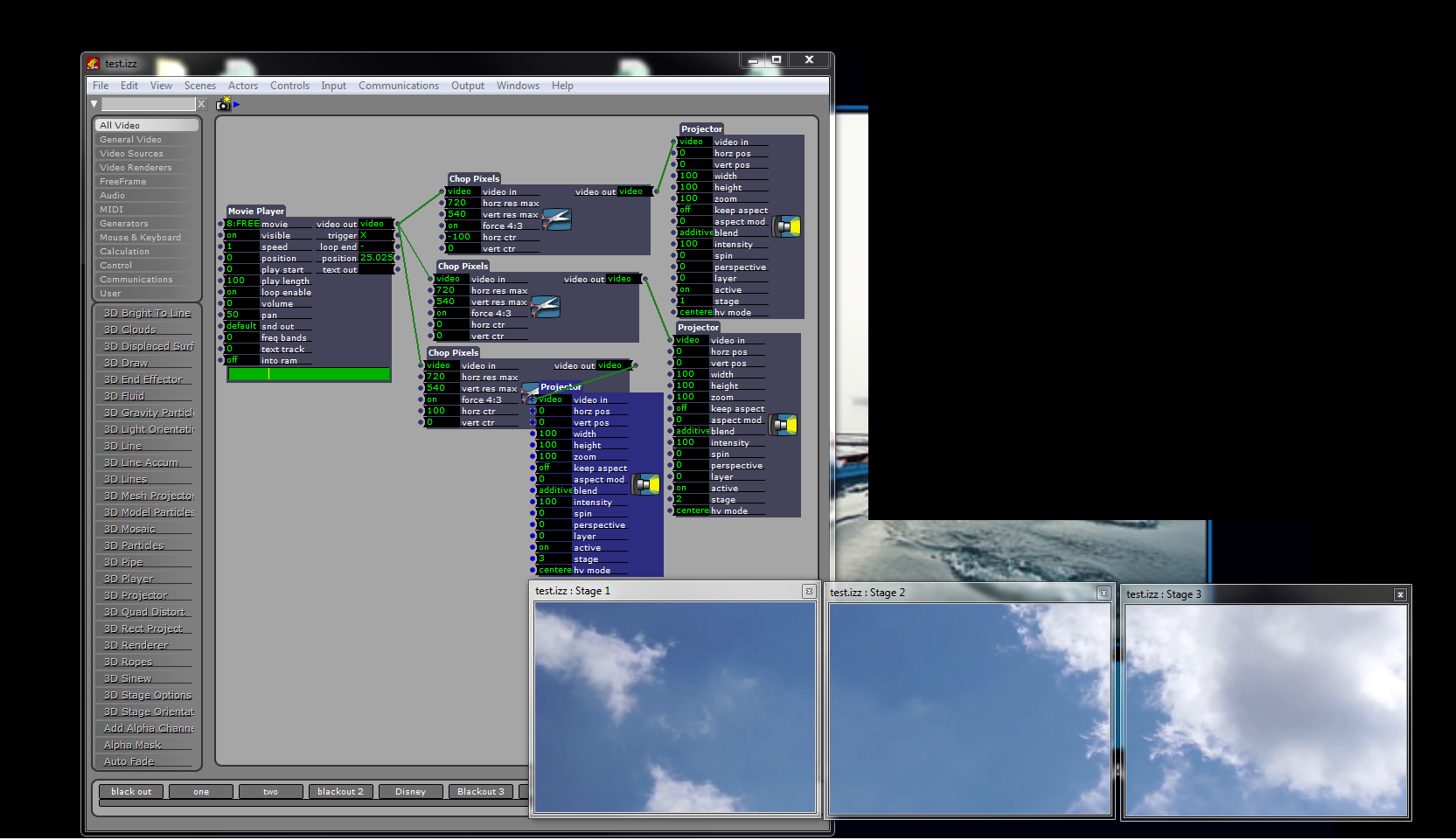Click the blue arrow icon beside the camera
The width and height of the screenshot is (1456, 840).
[236, 104]
